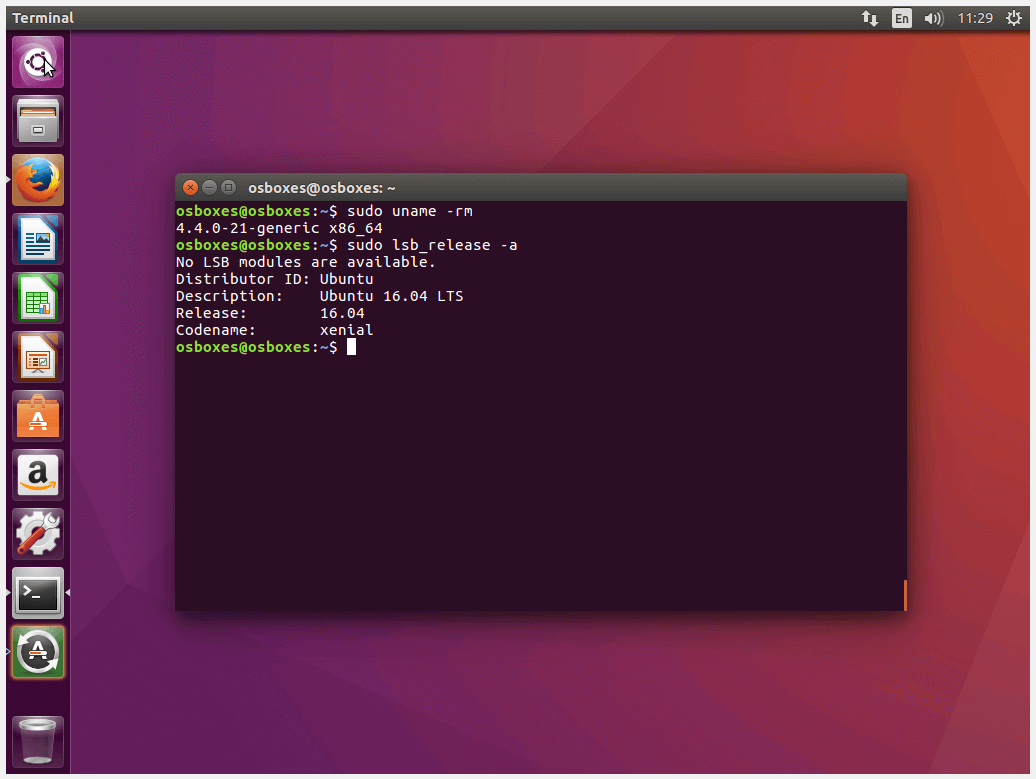The image size is (1036, 779).
Task: Open the clock showing 11:29
Action: point(975,17)
